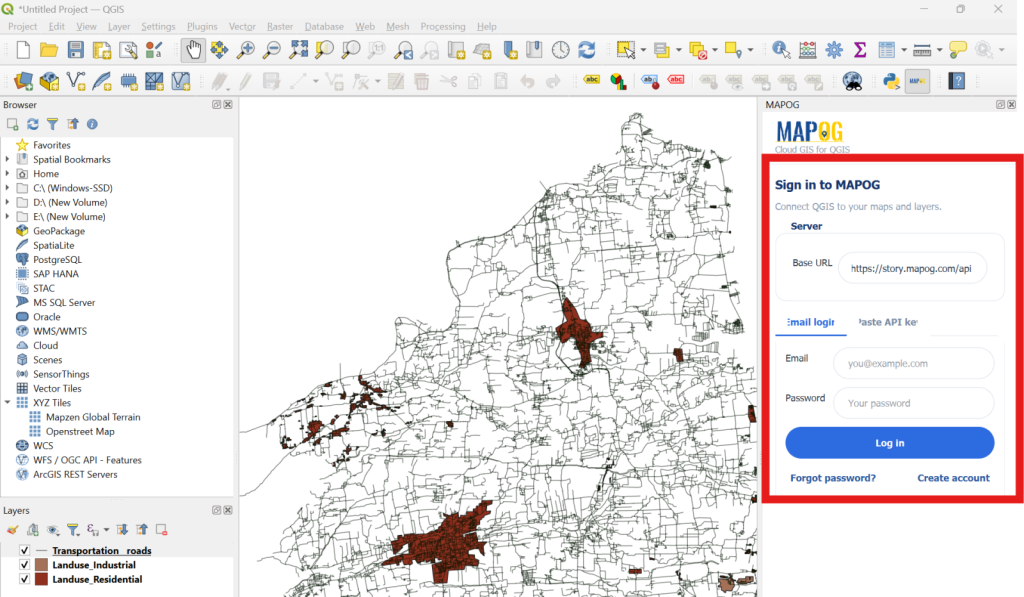Screen dimensions: 1024x597
Task: Click the Landuse_Industrial color swatch
Action: [x=41, y=565]
